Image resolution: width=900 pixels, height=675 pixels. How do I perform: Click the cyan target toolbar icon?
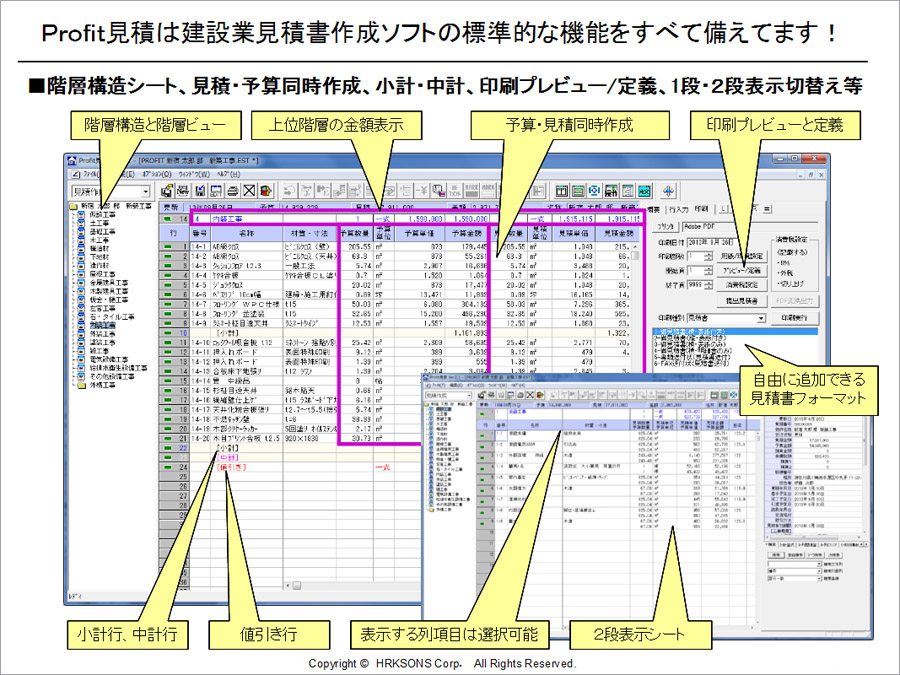pos(595,191)
